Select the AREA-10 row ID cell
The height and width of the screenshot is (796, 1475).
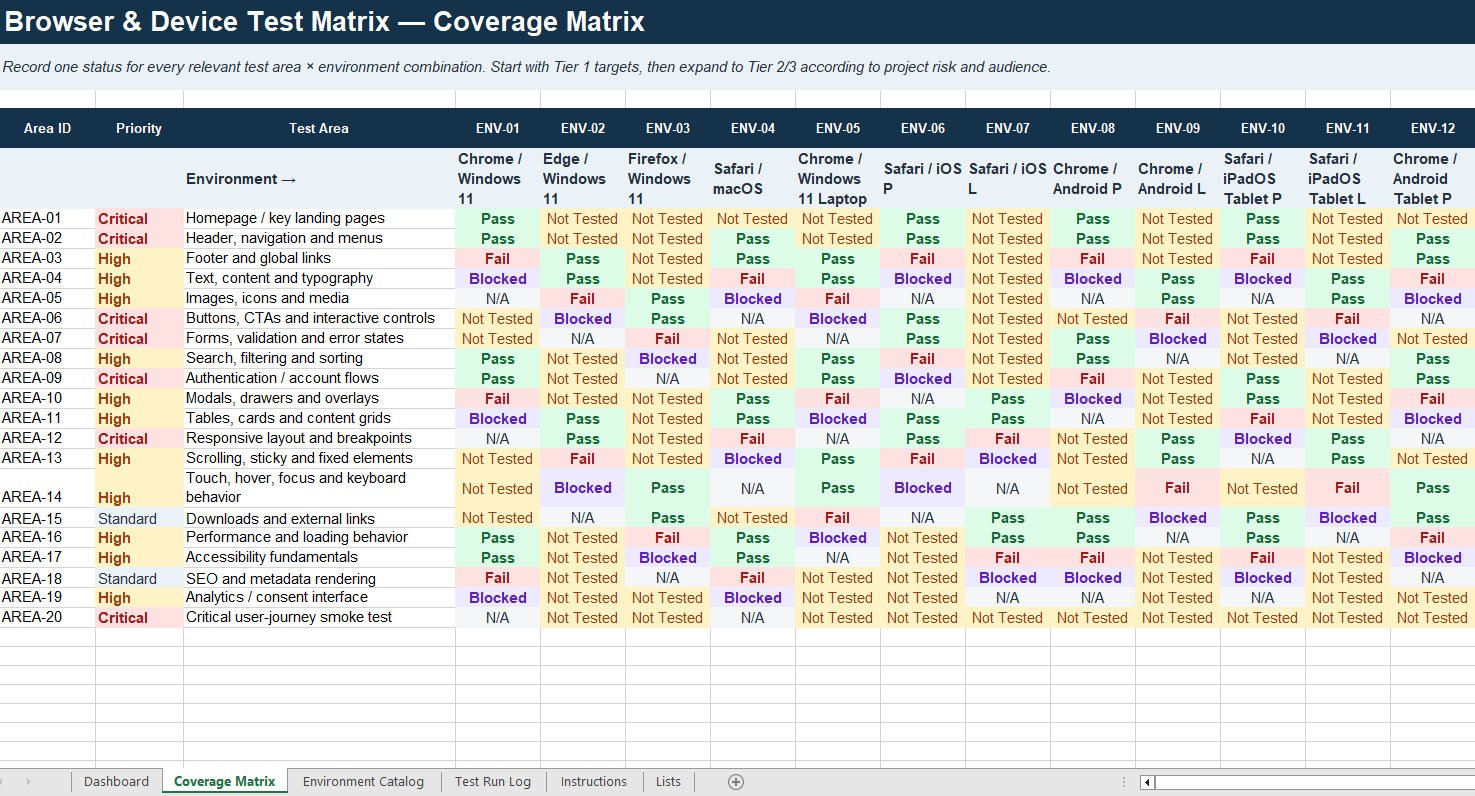tap(48, 398)
